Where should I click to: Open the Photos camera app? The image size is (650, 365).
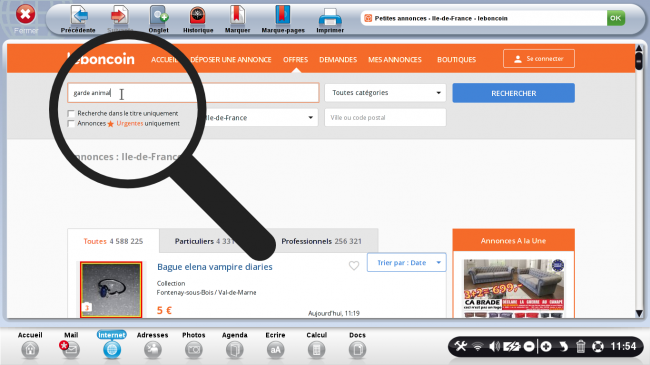point(194,345)
